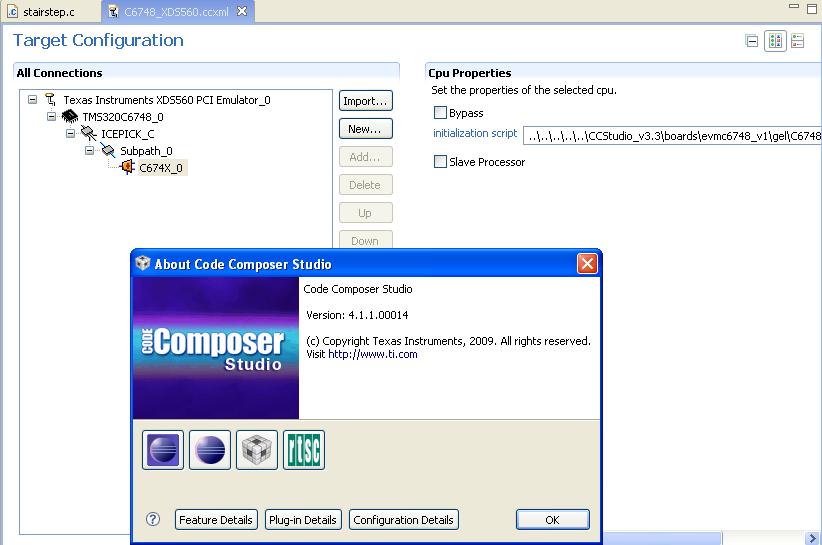This screenshot has height=545, width=822.
Task: Minimize the editor view area
Action: tap(794, 7)
